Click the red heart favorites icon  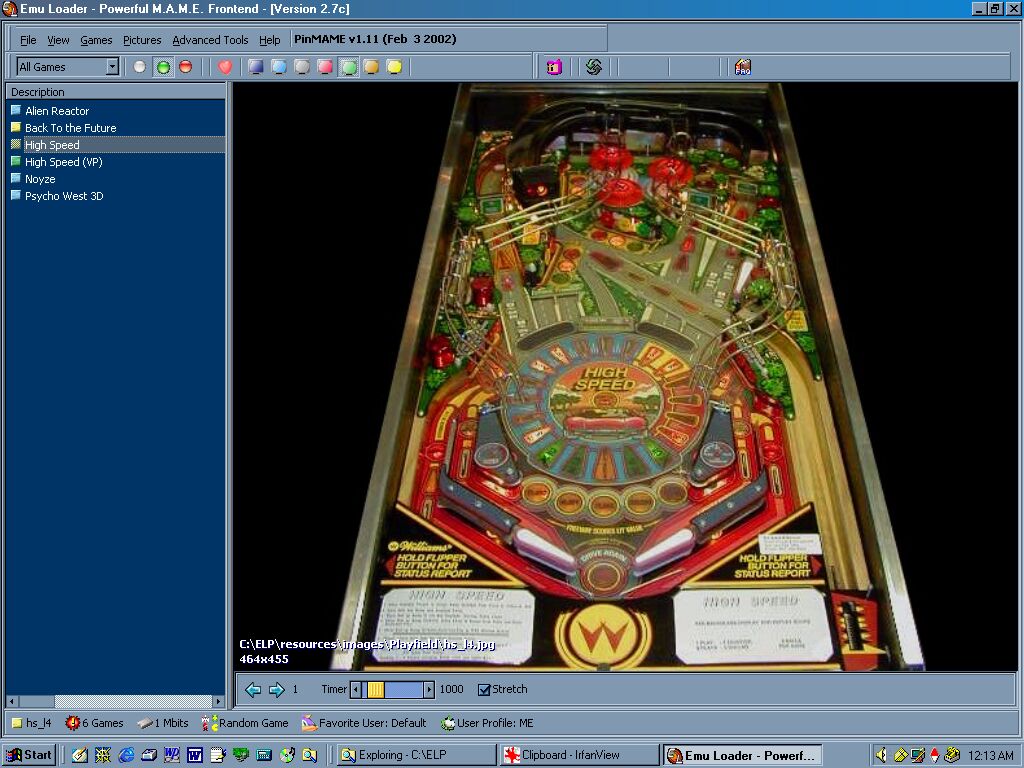[225, 67]
